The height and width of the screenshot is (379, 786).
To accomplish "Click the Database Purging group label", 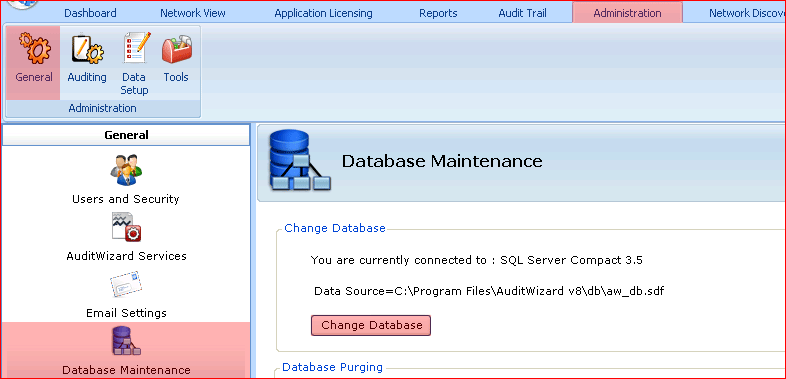I will [x=332, y=367].
